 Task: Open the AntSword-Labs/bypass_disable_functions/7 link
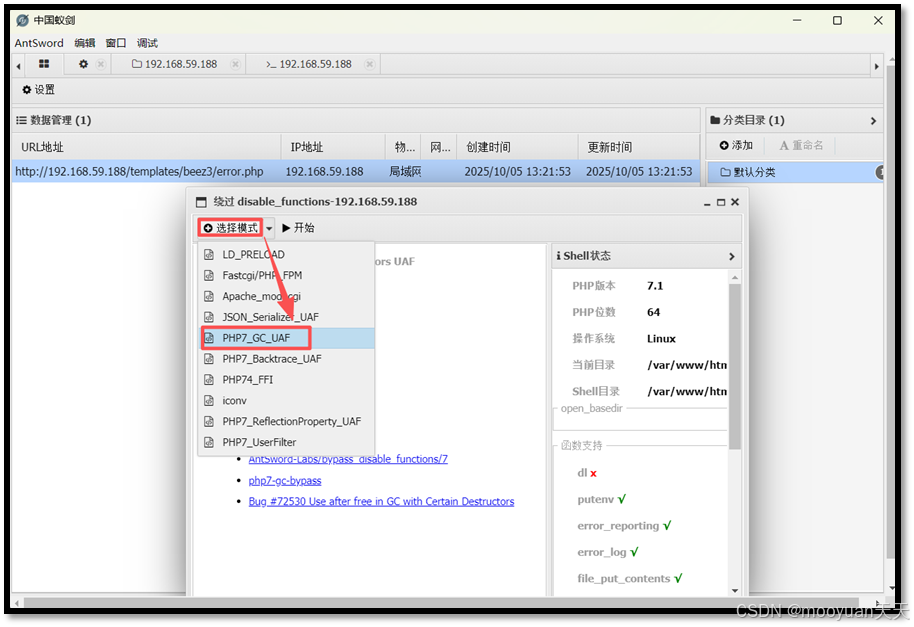click(x=348, y=460)
